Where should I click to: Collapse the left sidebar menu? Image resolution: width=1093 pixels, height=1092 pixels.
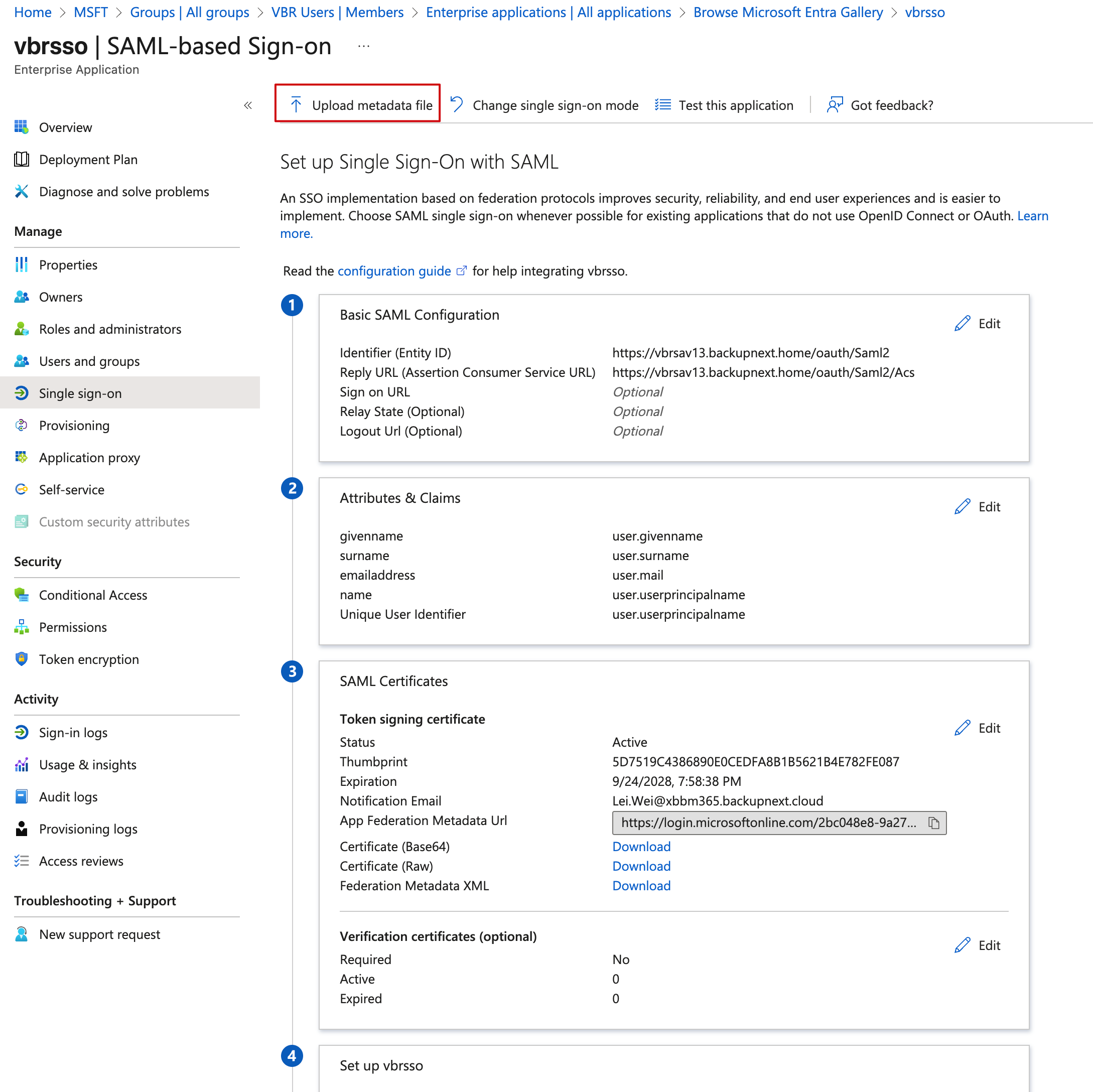pyautogui.click(x=248, y=105)
